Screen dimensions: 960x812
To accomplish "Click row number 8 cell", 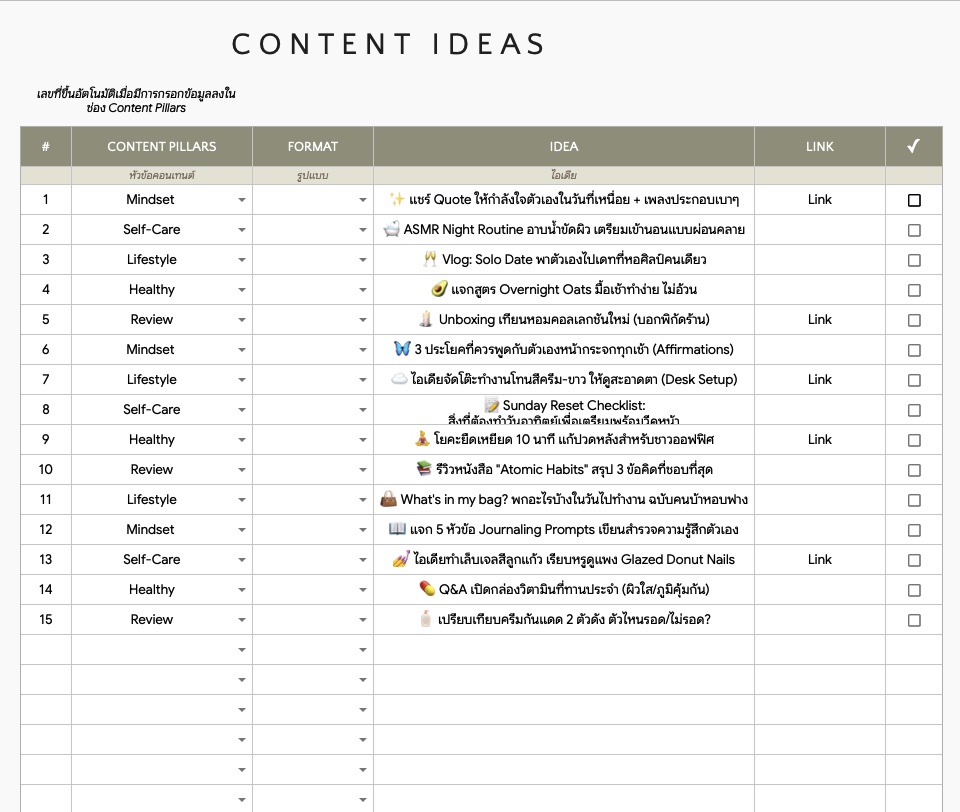I will (46, 410).
